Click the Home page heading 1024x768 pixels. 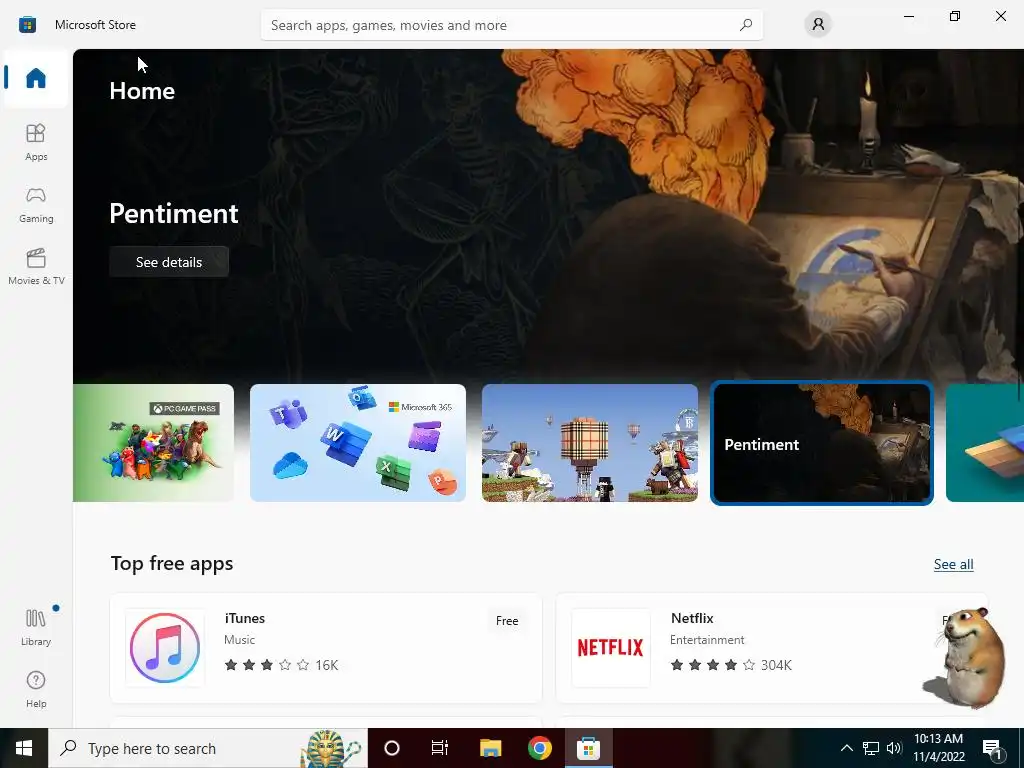click(142, 91)
